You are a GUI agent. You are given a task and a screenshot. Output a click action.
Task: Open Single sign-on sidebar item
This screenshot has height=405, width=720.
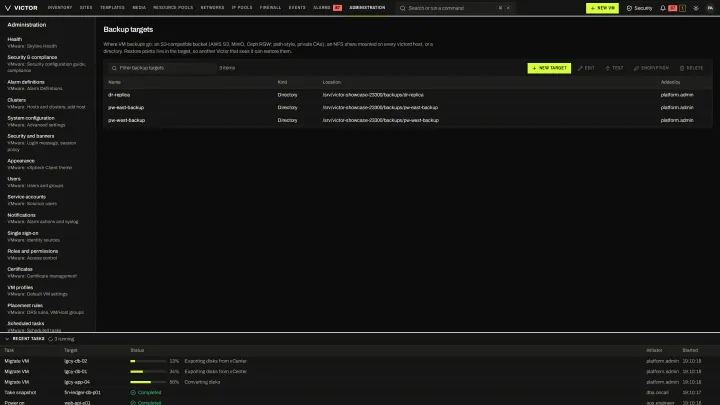pos(48,236)
